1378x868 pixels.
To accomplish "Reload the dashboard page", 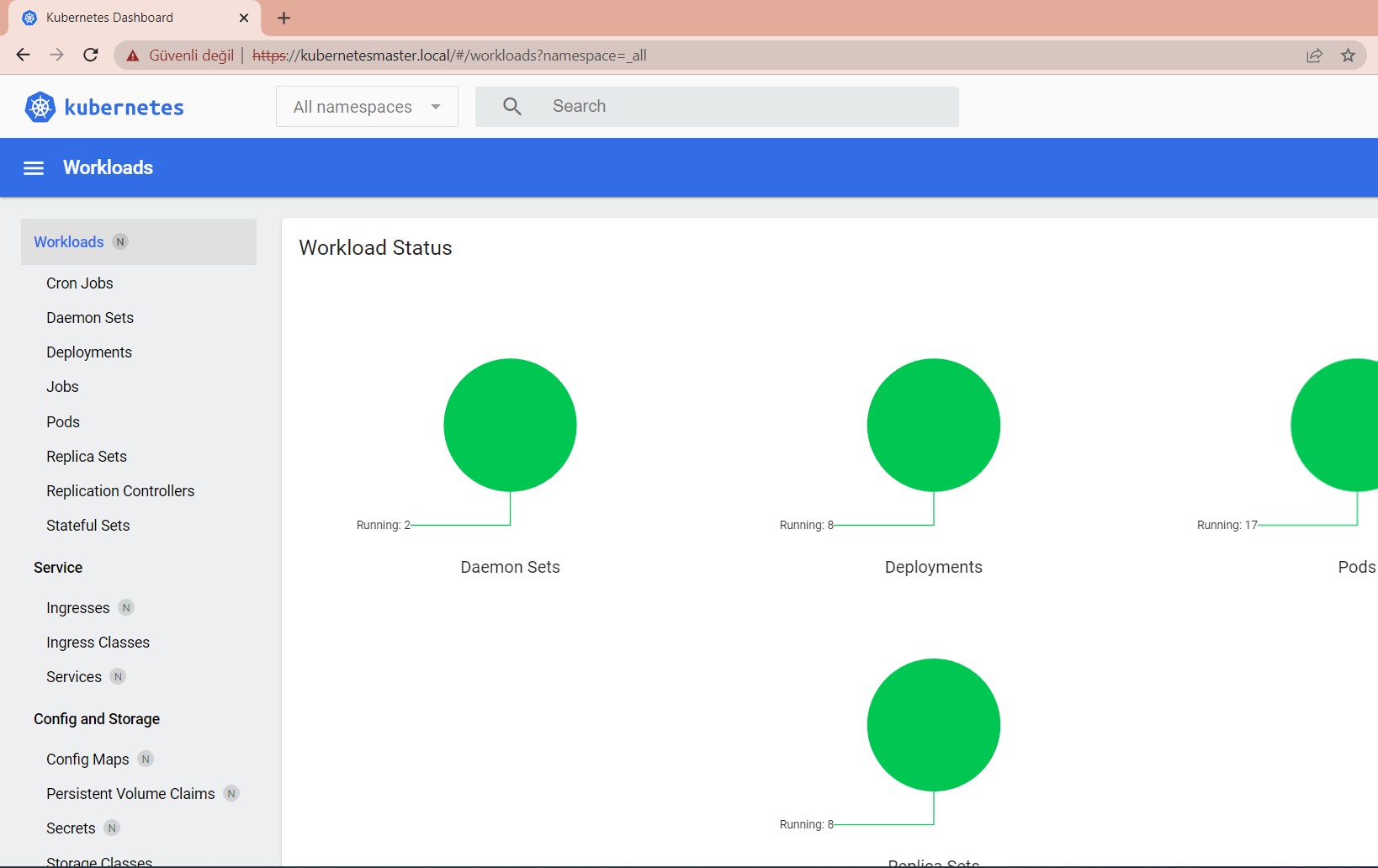I will click(91, 55).
